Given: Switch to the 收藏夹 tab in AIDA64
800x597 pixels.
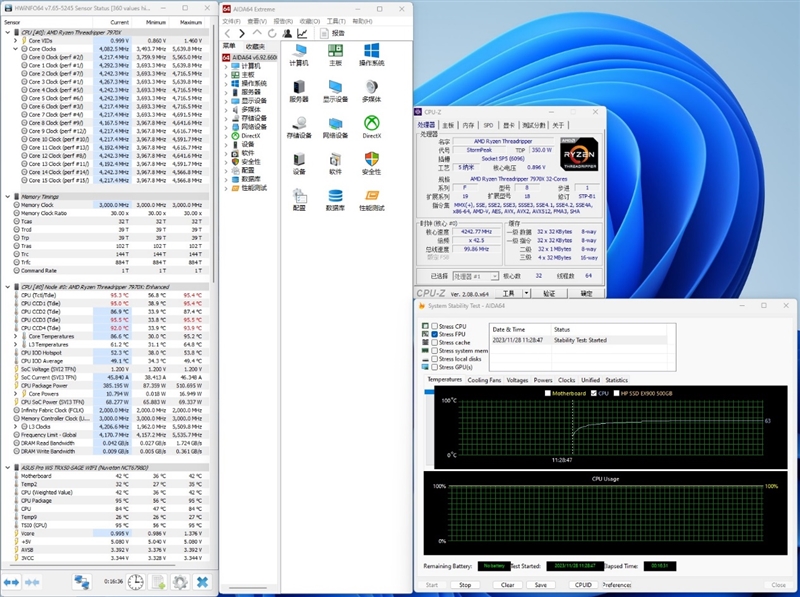Looking at the screenshot, I should coord(255,46).
